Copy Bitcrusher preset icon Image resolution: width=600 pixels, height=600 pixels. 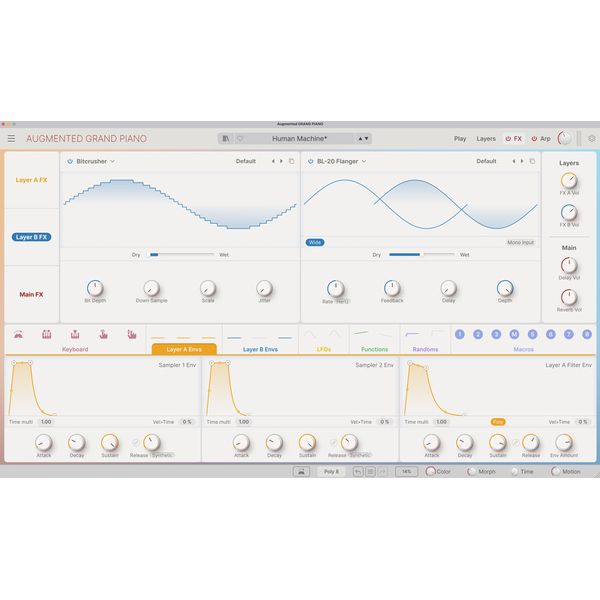[292, 161]
